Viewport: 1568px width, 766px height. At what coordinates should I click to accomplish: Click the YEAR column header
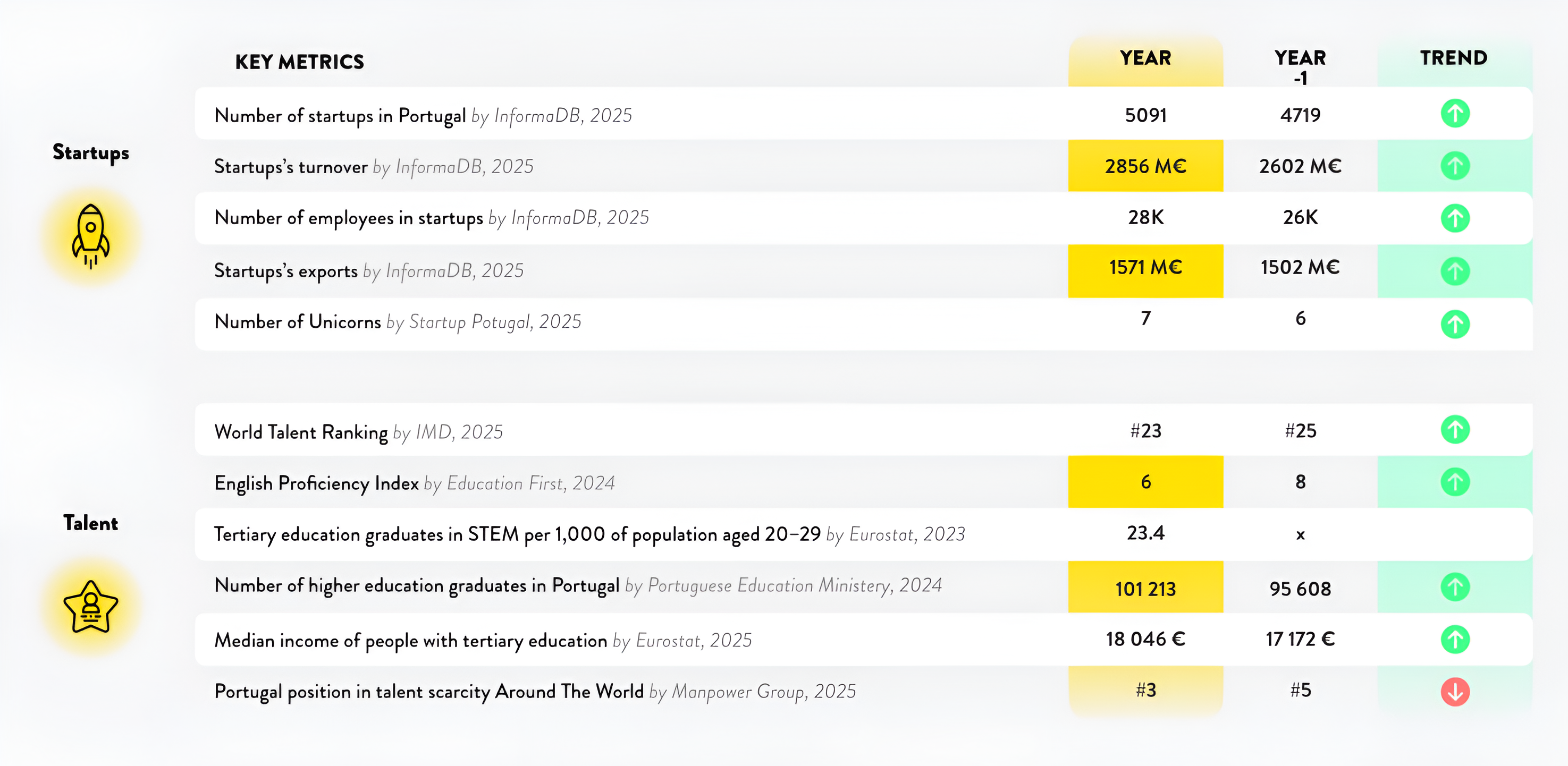pos(1145,58)
